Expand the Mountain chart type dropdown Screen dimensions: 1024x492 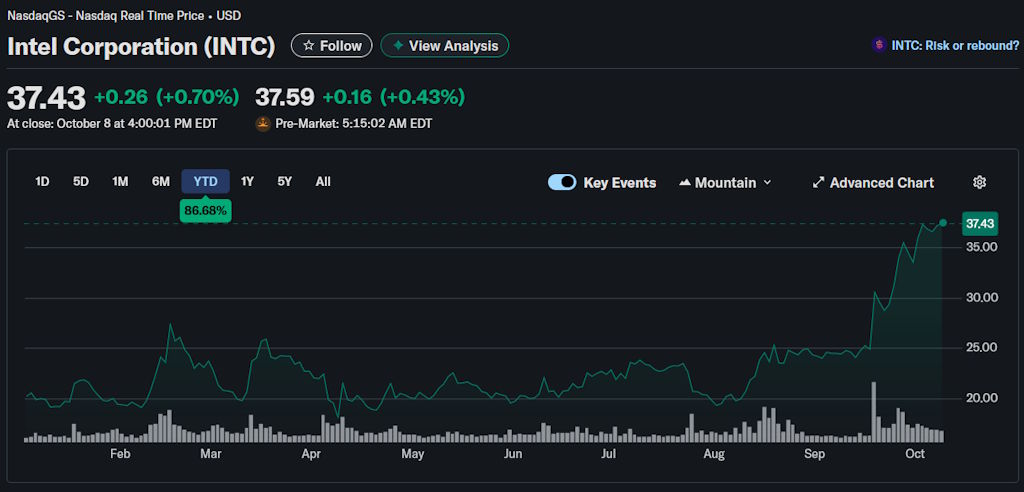767,182
